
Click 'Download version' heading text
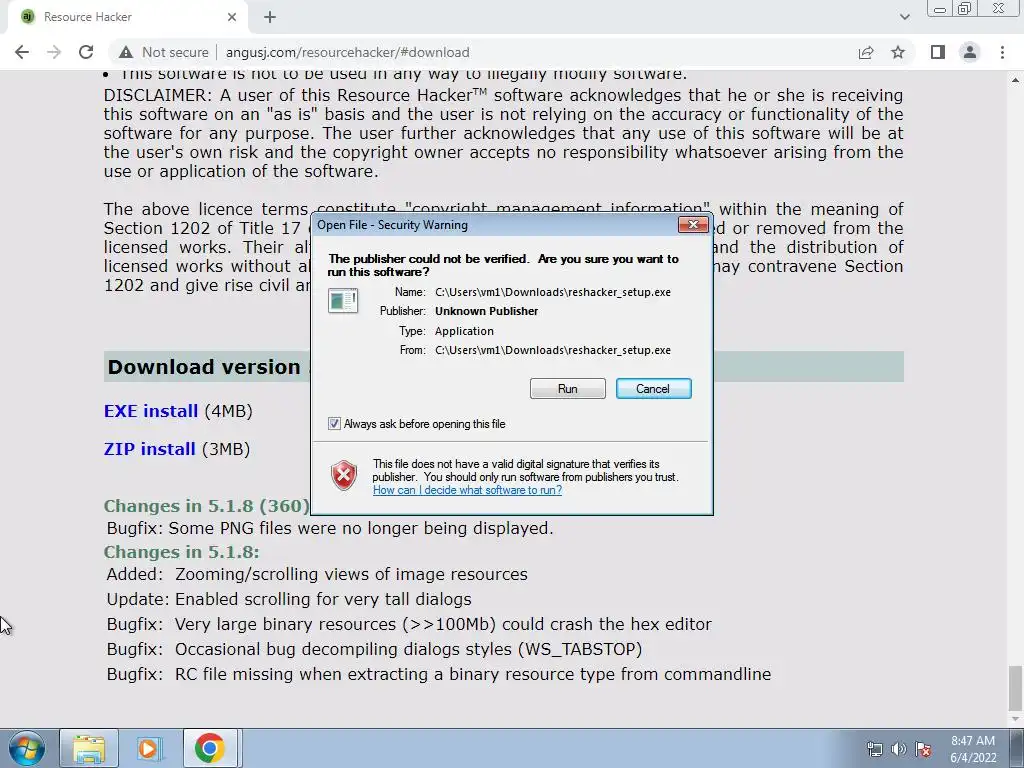pos(204,367)
